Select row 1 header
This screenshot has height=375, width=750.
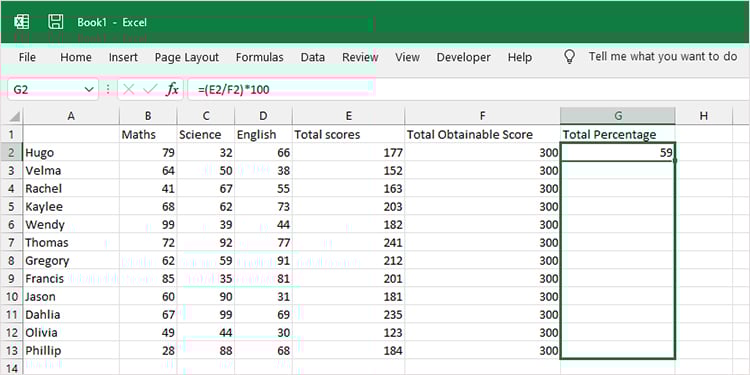click(x=11, y=134)
